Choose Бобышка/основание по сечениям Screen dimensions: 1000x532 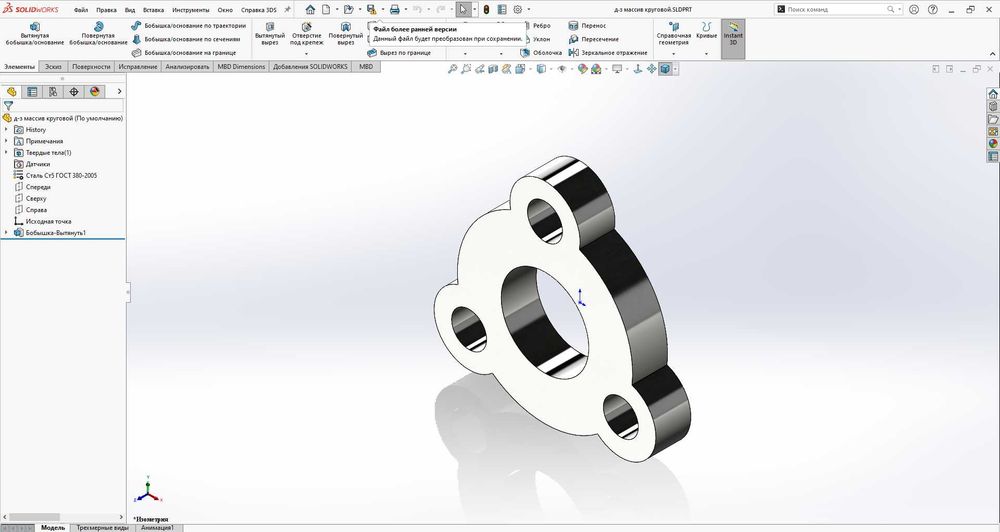click(186, 39)
